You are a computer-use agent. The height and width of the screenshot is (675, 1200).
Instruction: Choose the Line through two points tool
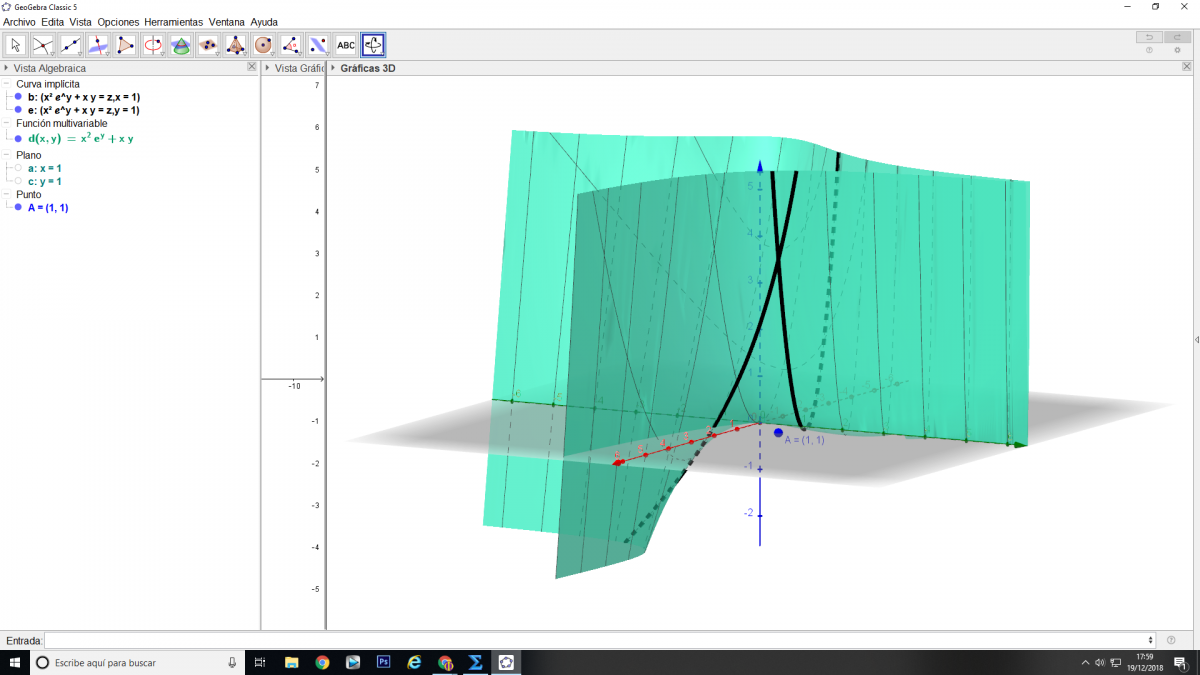coord(70,45)
